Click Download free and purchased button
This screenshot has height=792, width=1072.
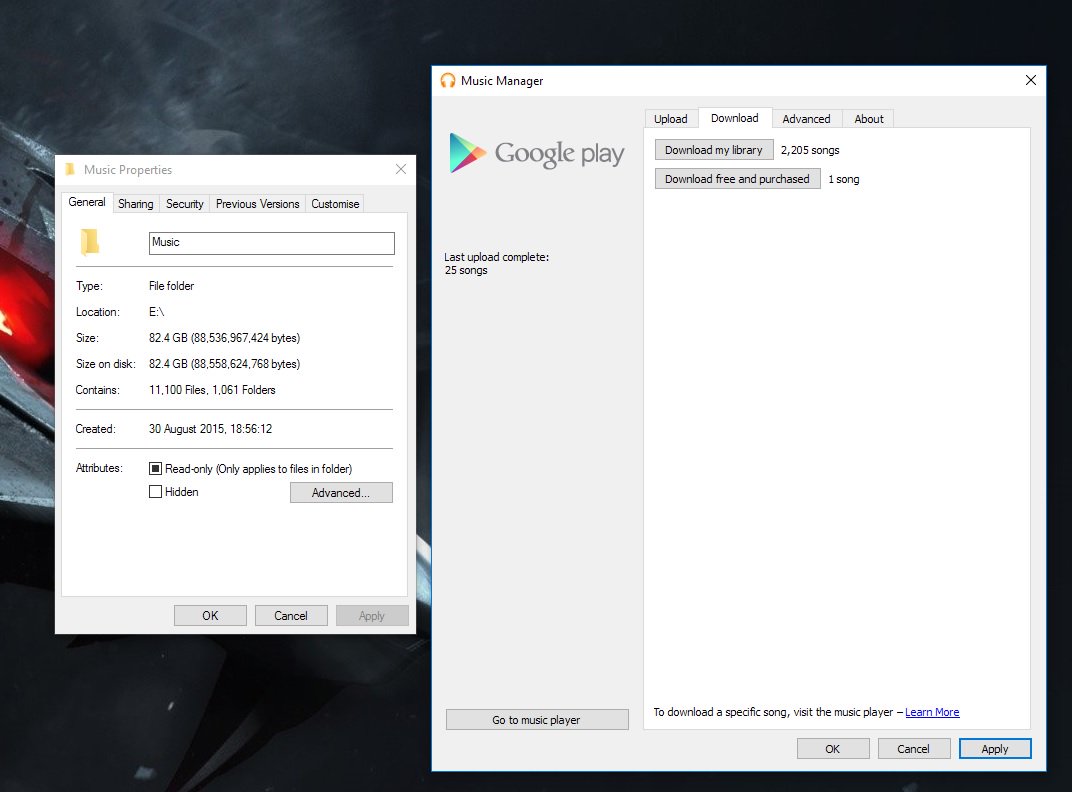737,179
